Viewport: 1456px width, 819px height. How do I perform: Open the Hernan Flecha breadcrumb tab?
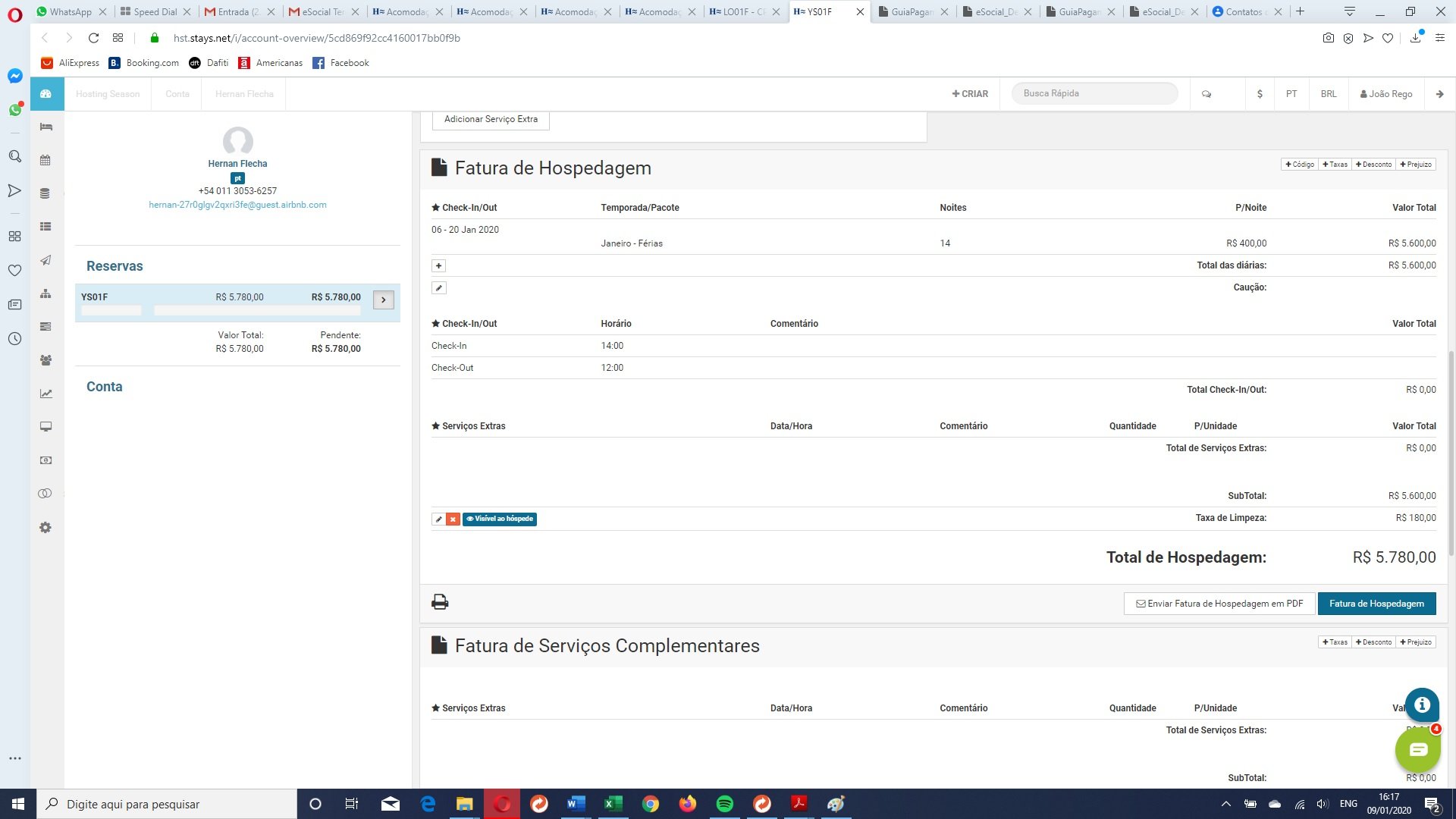244,94
